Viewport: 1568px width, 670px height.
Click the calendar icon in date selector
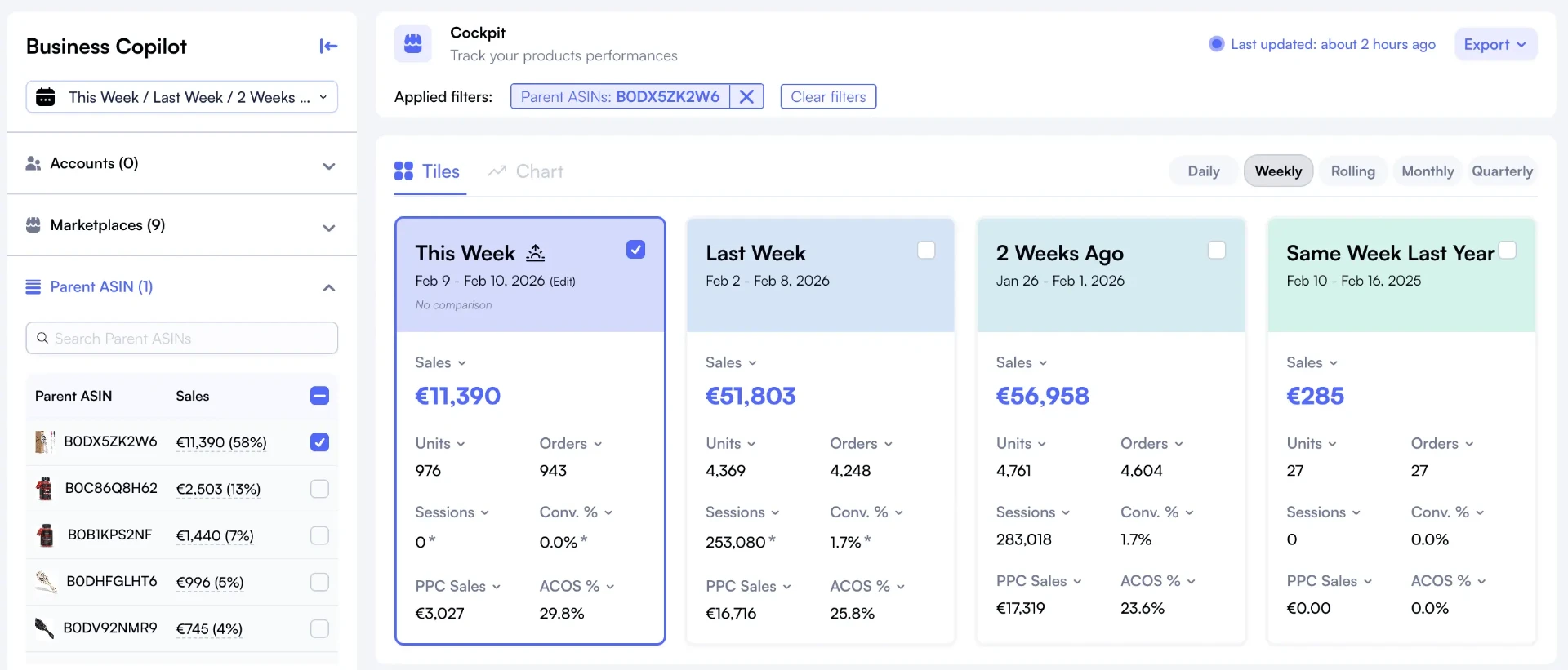click(x=46, y=97)
